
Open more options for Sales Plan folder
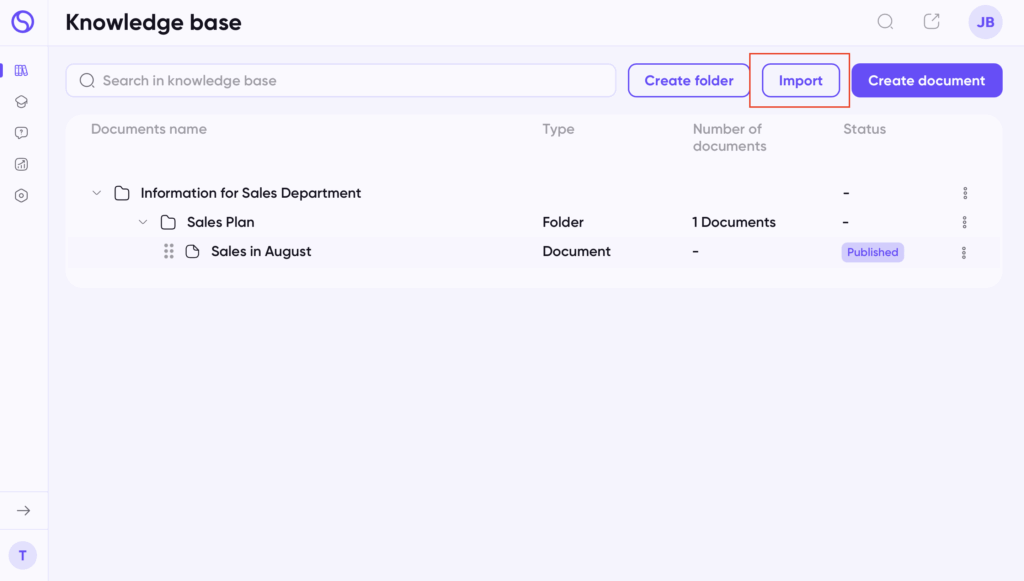tap(965, 223)
